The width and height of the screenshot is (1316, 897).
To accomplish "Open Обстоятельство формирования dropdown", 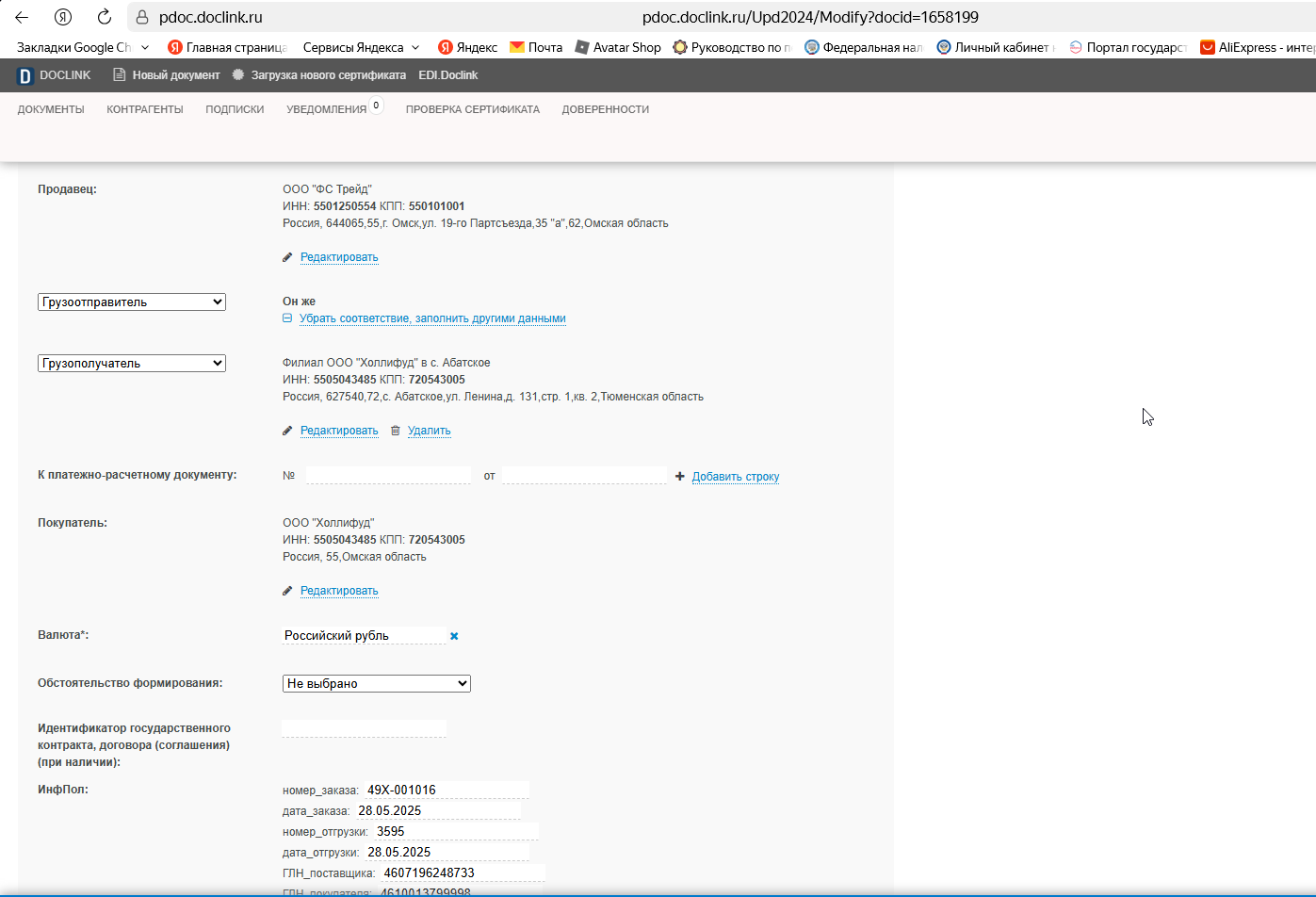I will 377,684.
